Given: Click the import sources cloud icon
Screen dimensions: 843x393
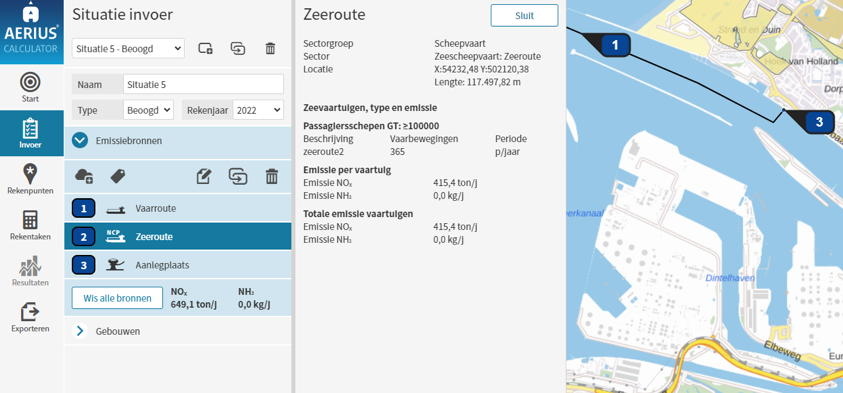Looking at the screenshot, I should pyautogui.click(x=84, y=176).
